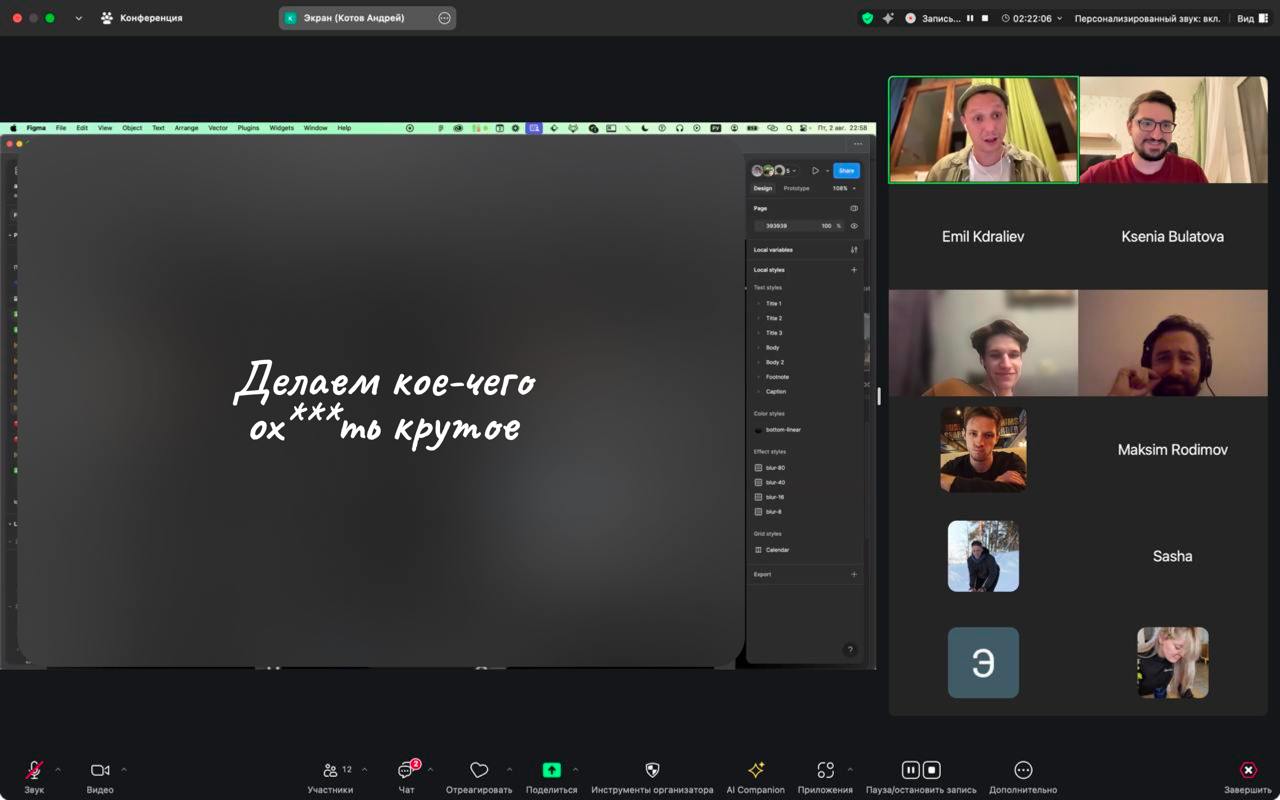The height and width of the screenshot is (800, 1280).
Task: Expand audio options arrow beside Звук
Action: 58,770
